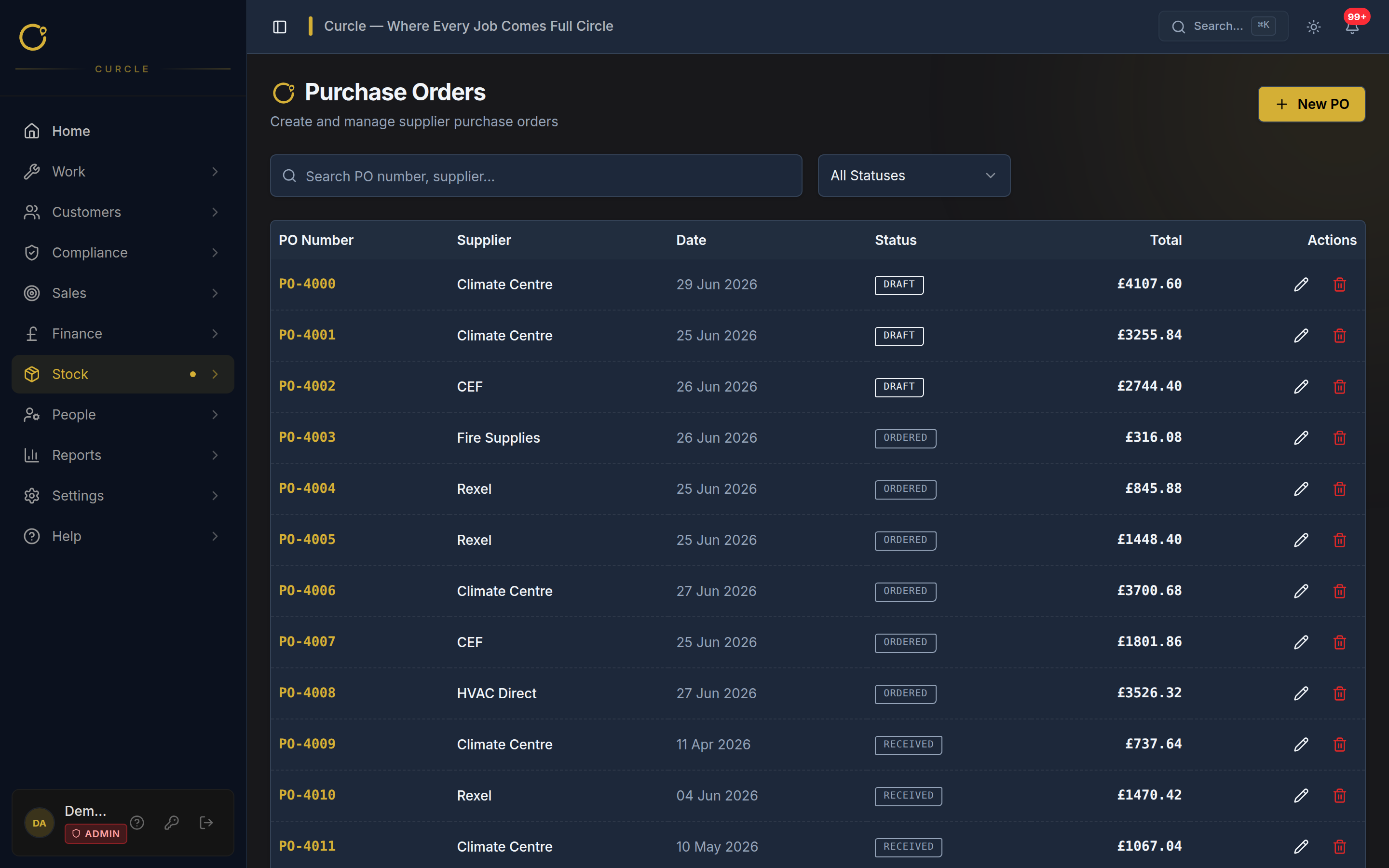The height and width of the screenshot is (868, 1389).
Task: Edit PO-4002 with the pencil icon
Action: coord(1301,387)
